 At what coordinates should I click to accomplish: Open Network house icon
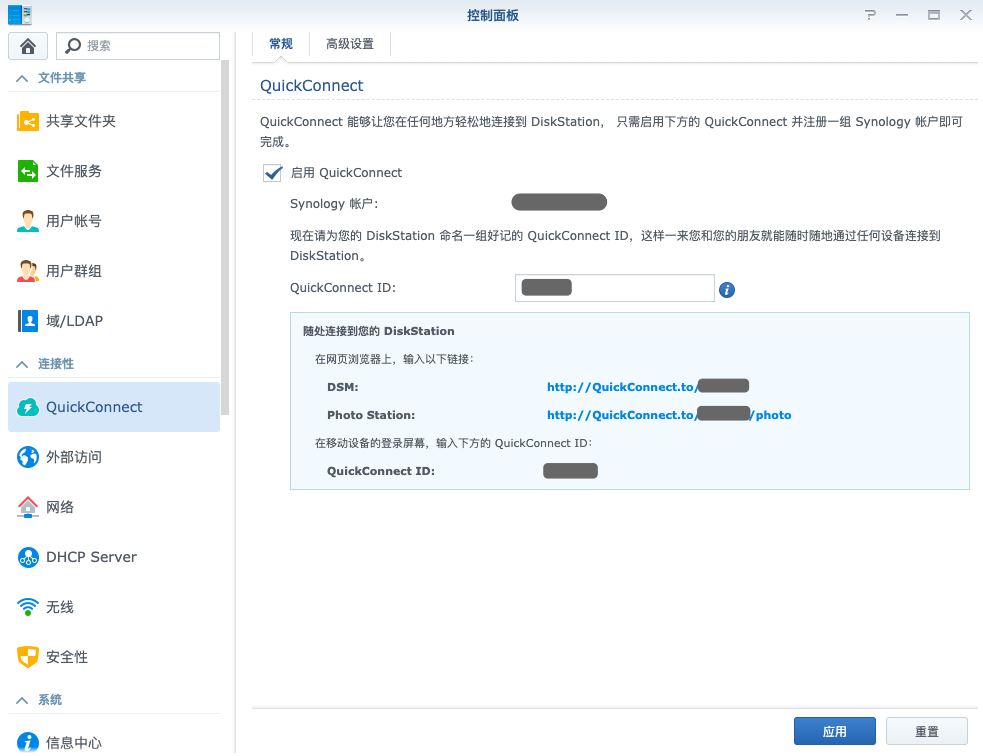pyautogui.click(x=28, y=507)
